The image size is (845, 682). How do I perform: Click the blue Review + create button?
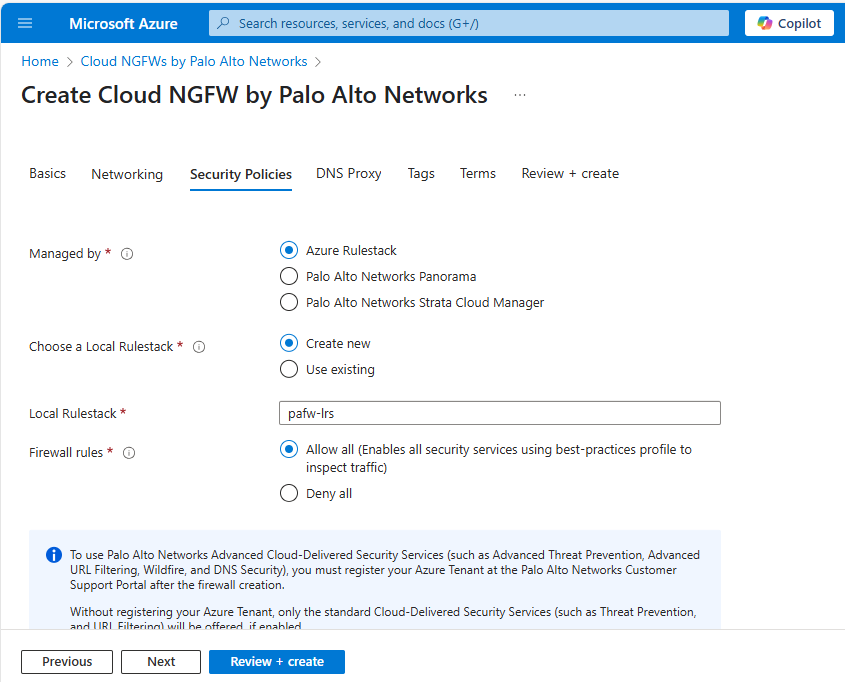point(277,661)
